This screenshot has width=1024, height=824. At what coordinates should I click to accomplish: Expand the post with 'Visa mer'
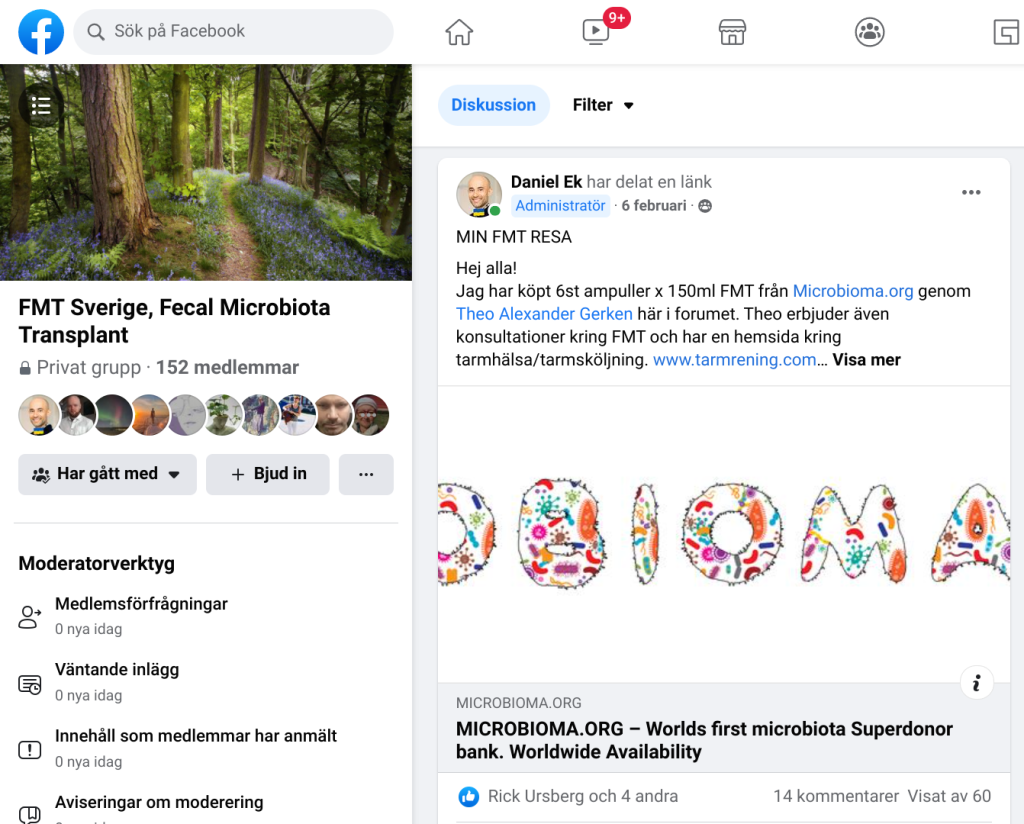pos(866,359)
